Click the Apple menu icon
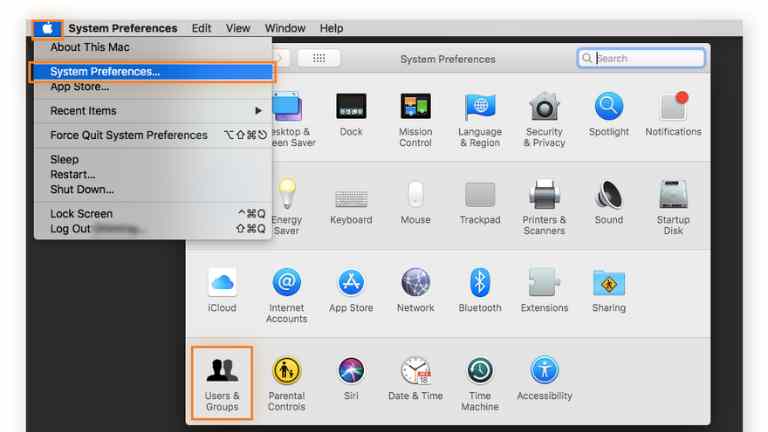 pyautogui.click(x=47, y=28)
